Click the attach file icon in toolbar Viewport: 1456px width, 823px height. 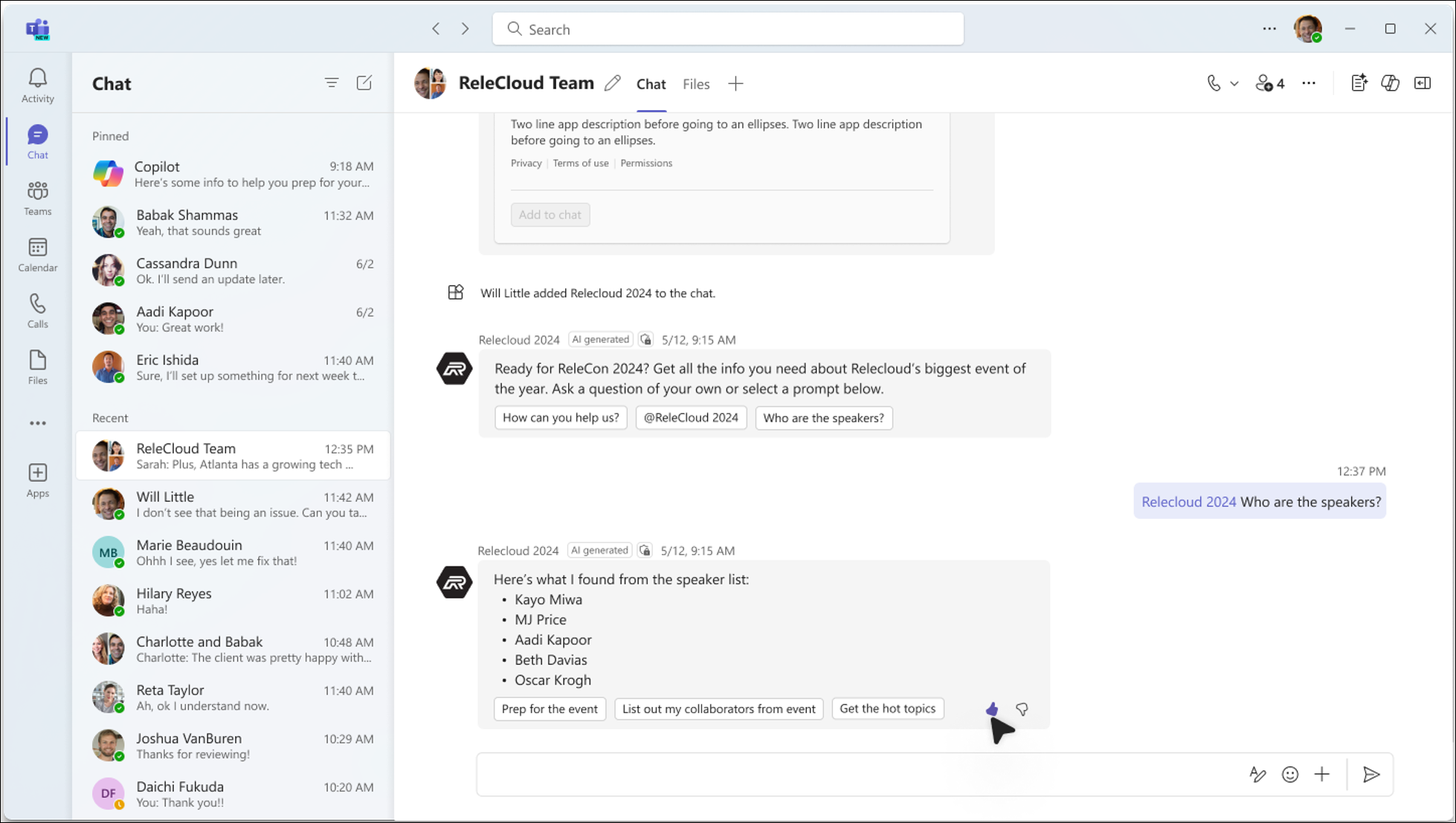[x=1322, y=774]
